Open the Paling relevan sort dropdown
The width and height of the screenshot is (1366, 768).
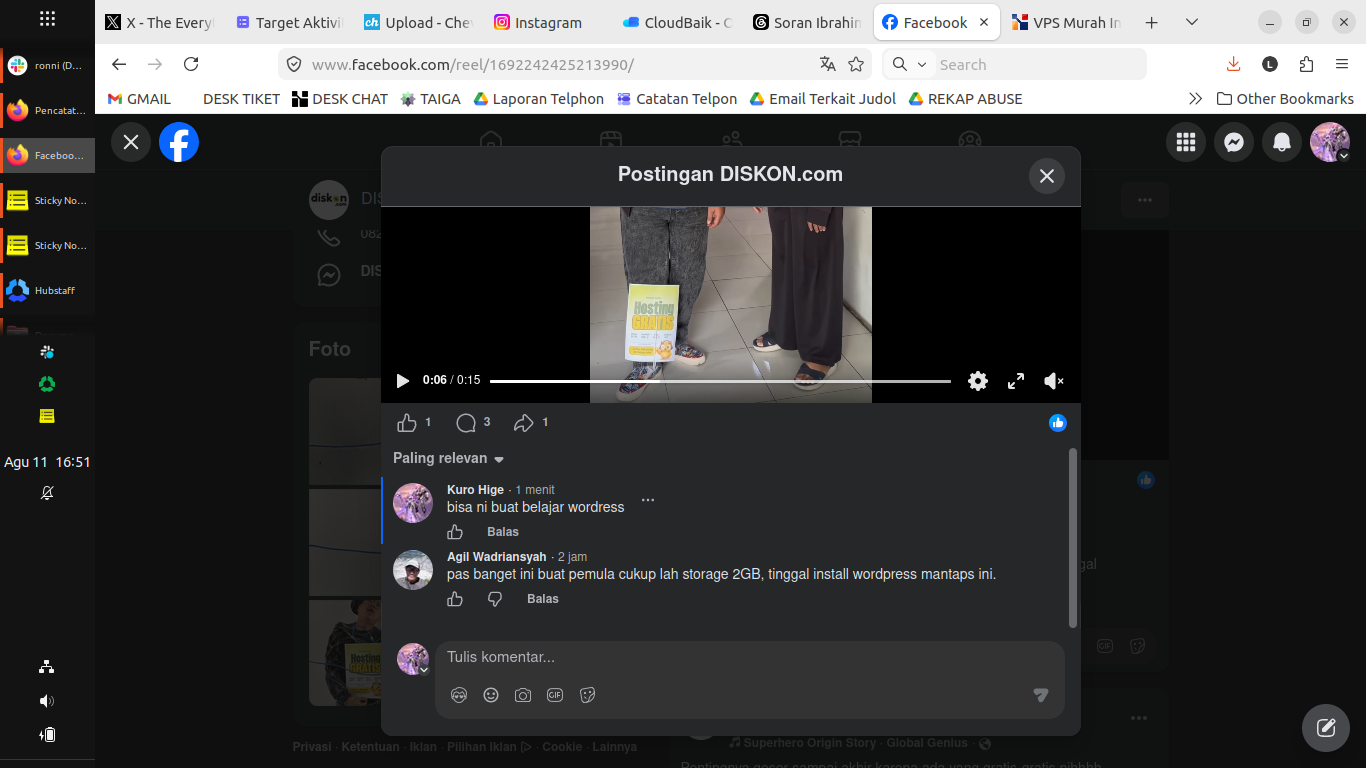(449, 458)
